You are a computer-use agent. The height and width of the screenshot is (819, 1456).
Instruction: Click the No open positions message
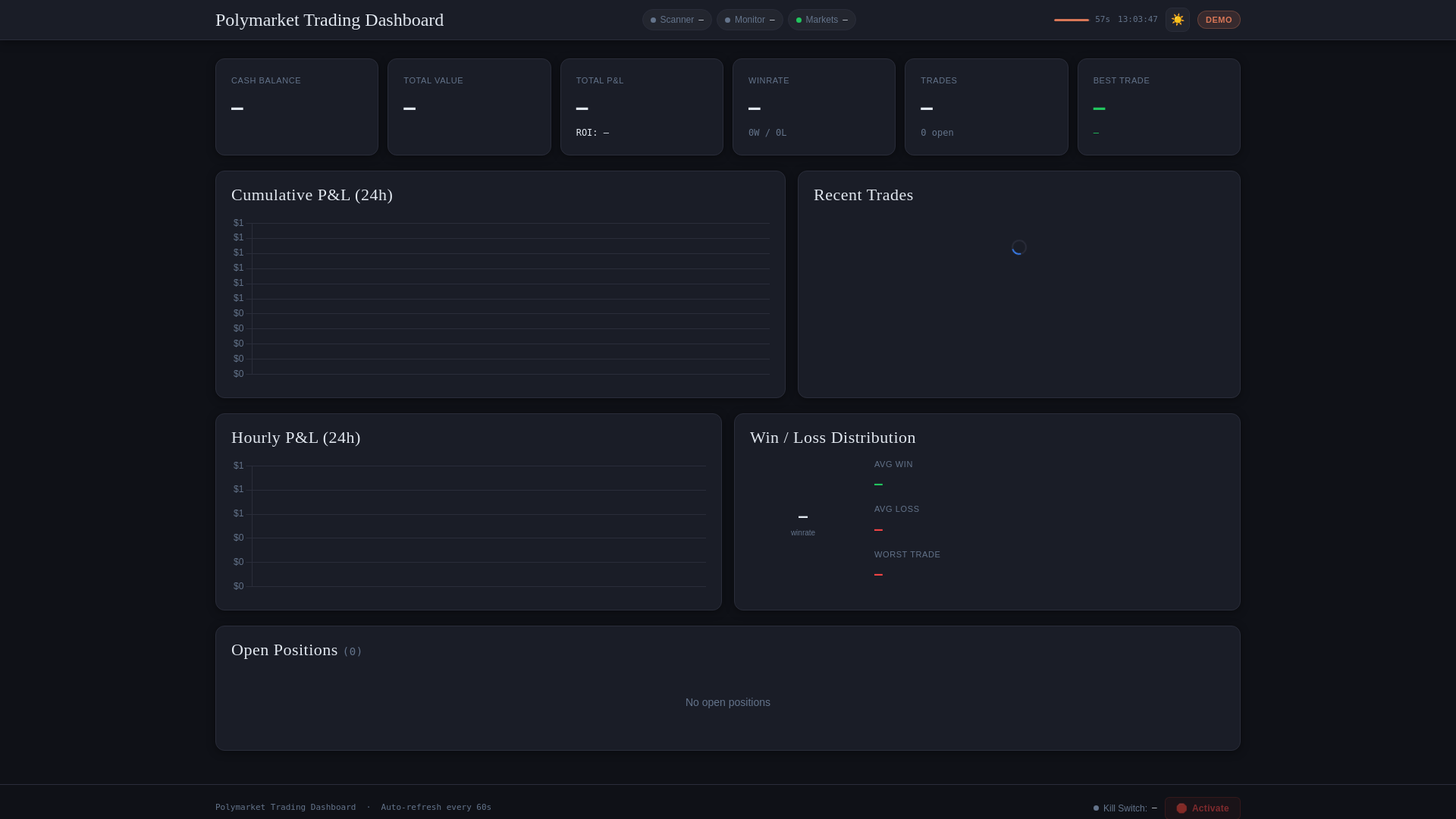[x=728, y=702]
